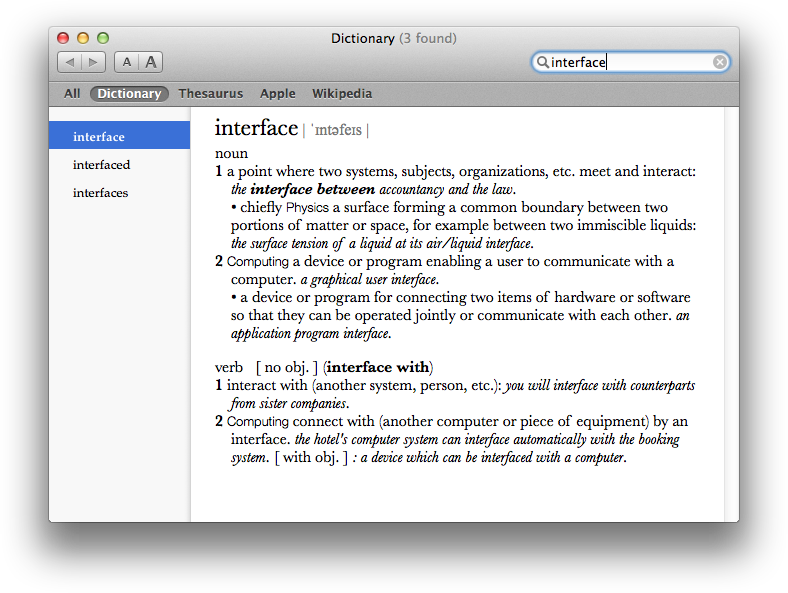Go forward with the right arrow button
788x593 pixels.
tap(93, 62)
